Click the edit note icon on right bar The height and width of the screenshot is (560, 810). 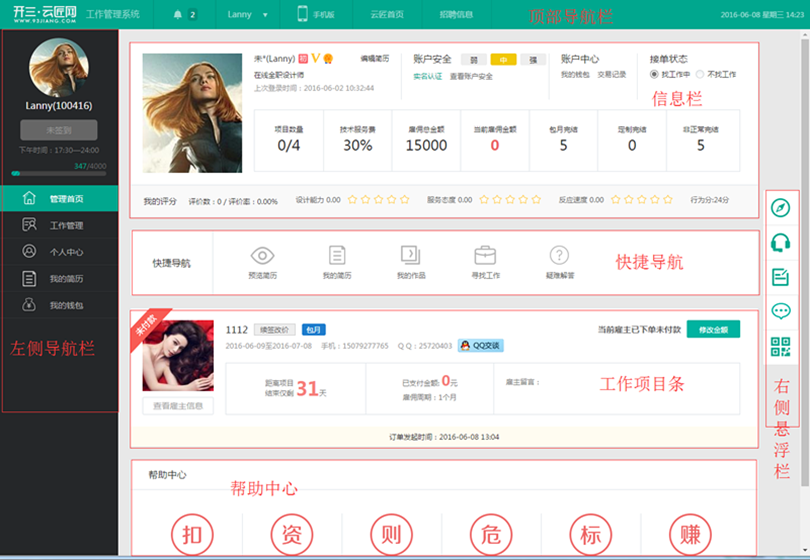tap(781, 277)
